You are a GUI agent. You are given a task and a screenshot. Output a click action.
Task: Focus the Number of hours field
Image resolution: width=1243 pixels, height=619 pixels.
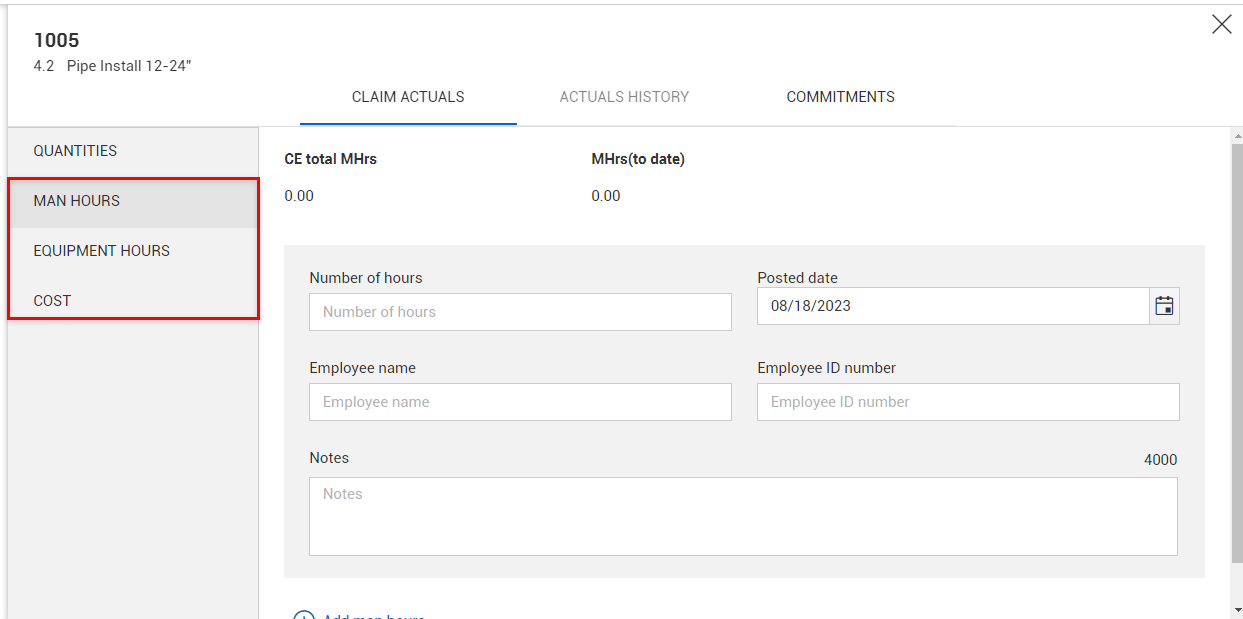pos(520,312)
